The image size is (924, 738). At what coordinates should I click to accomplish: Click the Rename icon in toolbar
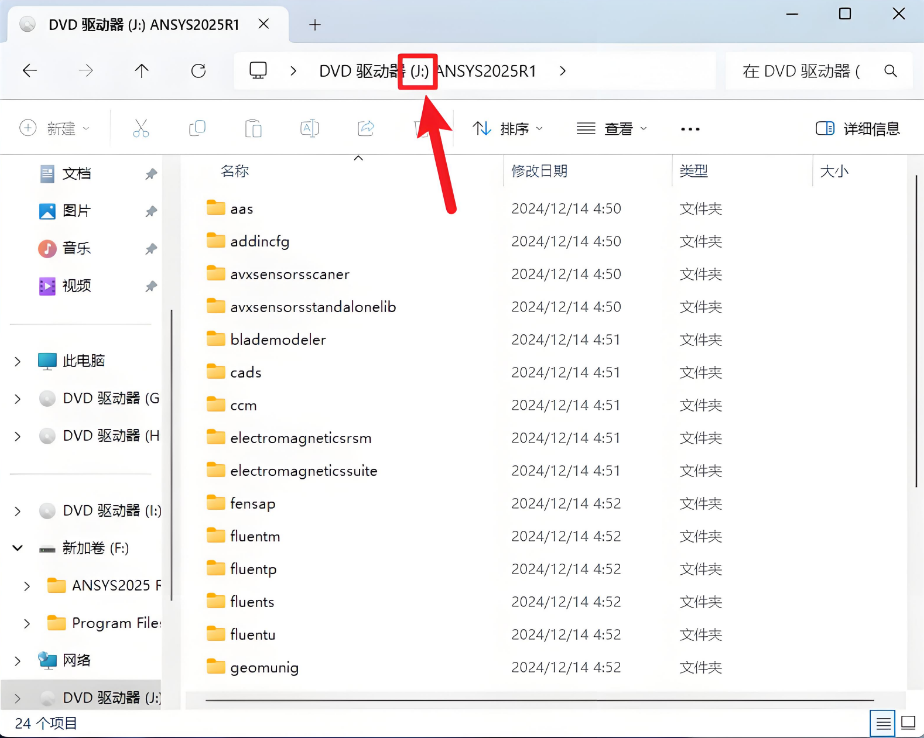[x=310, y=128]
